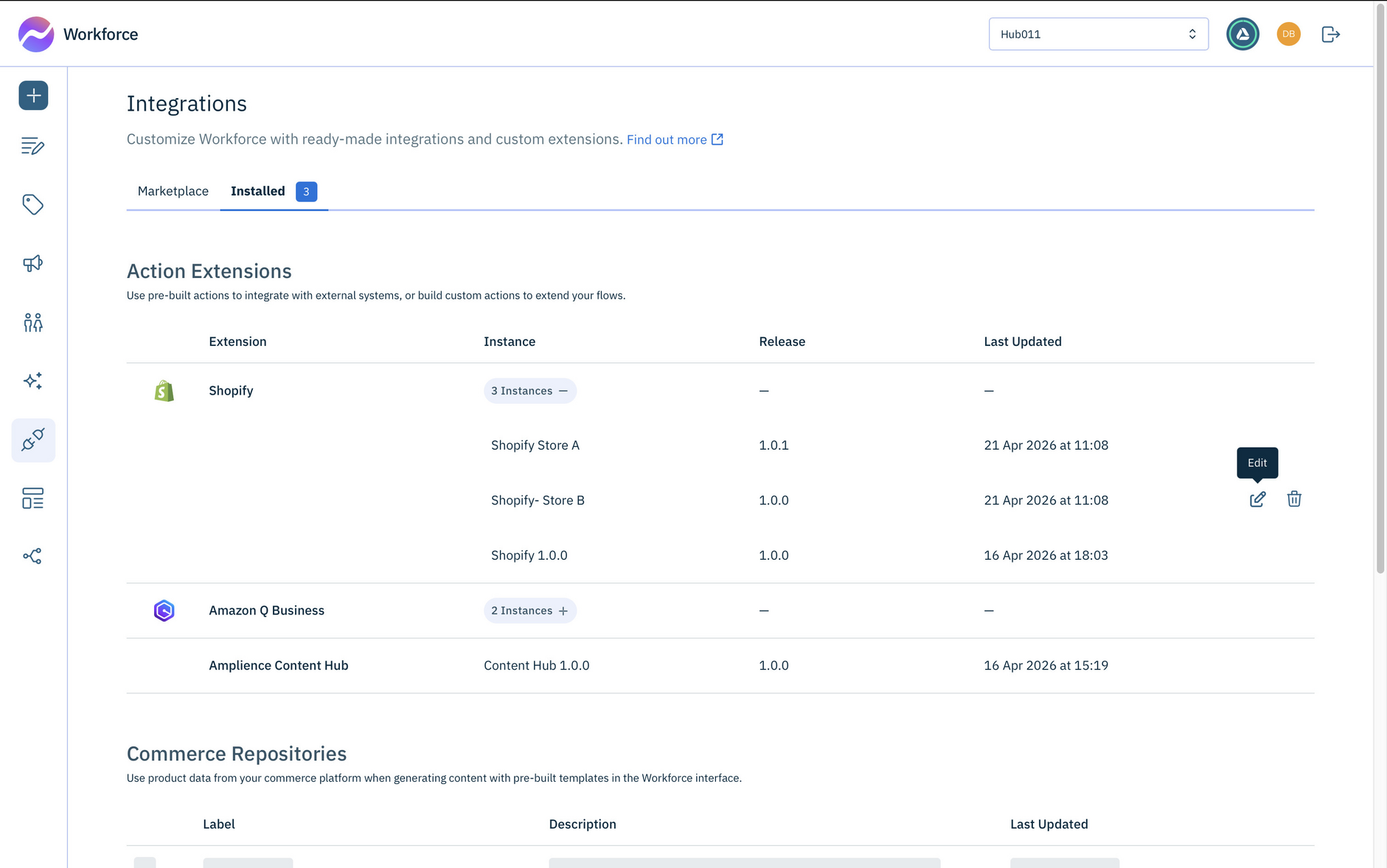1387x868 pixels.
Task: Select the megaphone campaigns icon in sidebar
Action: pos(33,263)
